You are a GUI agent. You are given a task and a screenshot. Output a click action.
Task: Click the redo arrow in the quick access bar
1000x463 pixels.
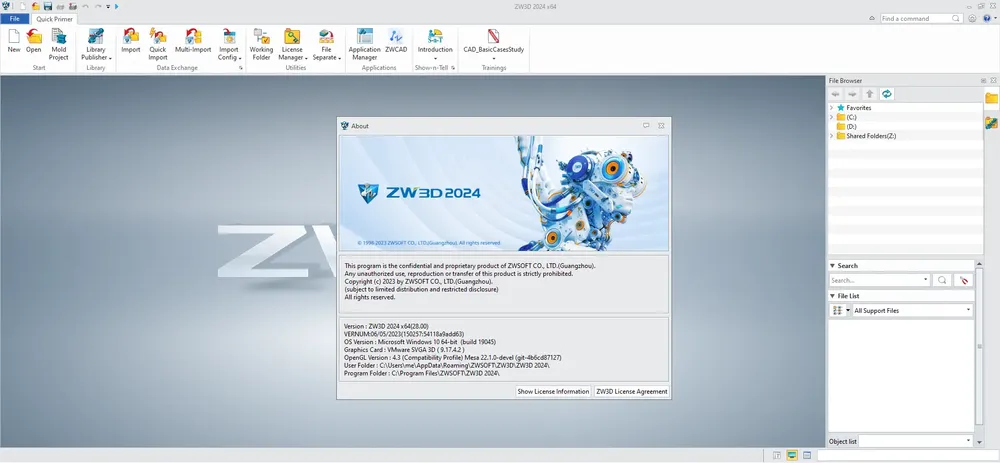98,6
